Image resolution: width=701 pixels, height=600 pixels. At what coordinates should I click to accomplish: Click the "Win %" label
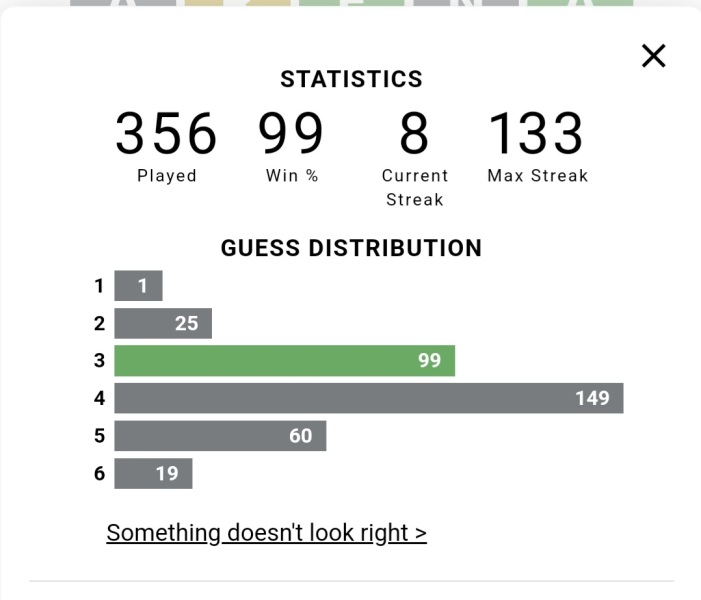coord(292,176)
